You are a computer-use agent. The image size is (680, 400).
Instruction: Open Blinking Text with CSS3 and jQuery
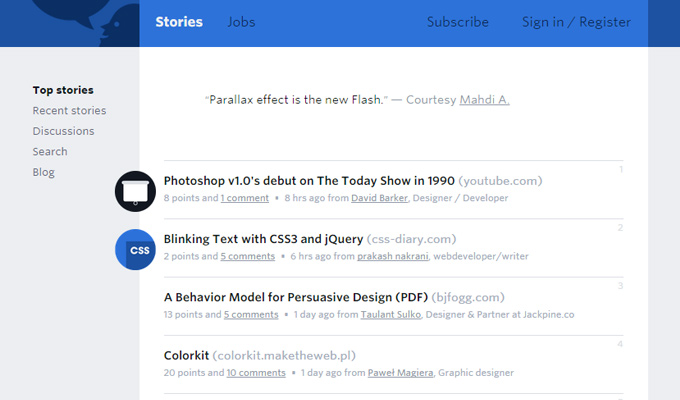263,239
